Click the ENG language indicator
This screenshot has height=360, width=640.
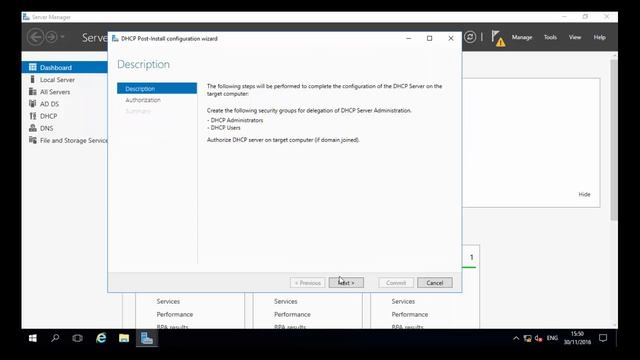[x=552, y=338]
